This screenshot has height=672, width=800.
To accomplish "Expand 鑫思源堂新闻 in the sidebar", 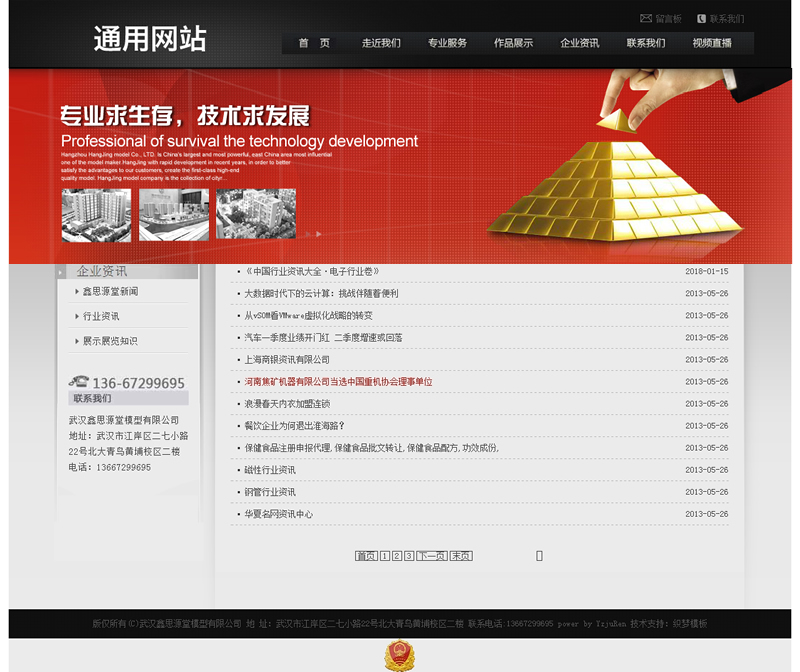I will [110, 292].
